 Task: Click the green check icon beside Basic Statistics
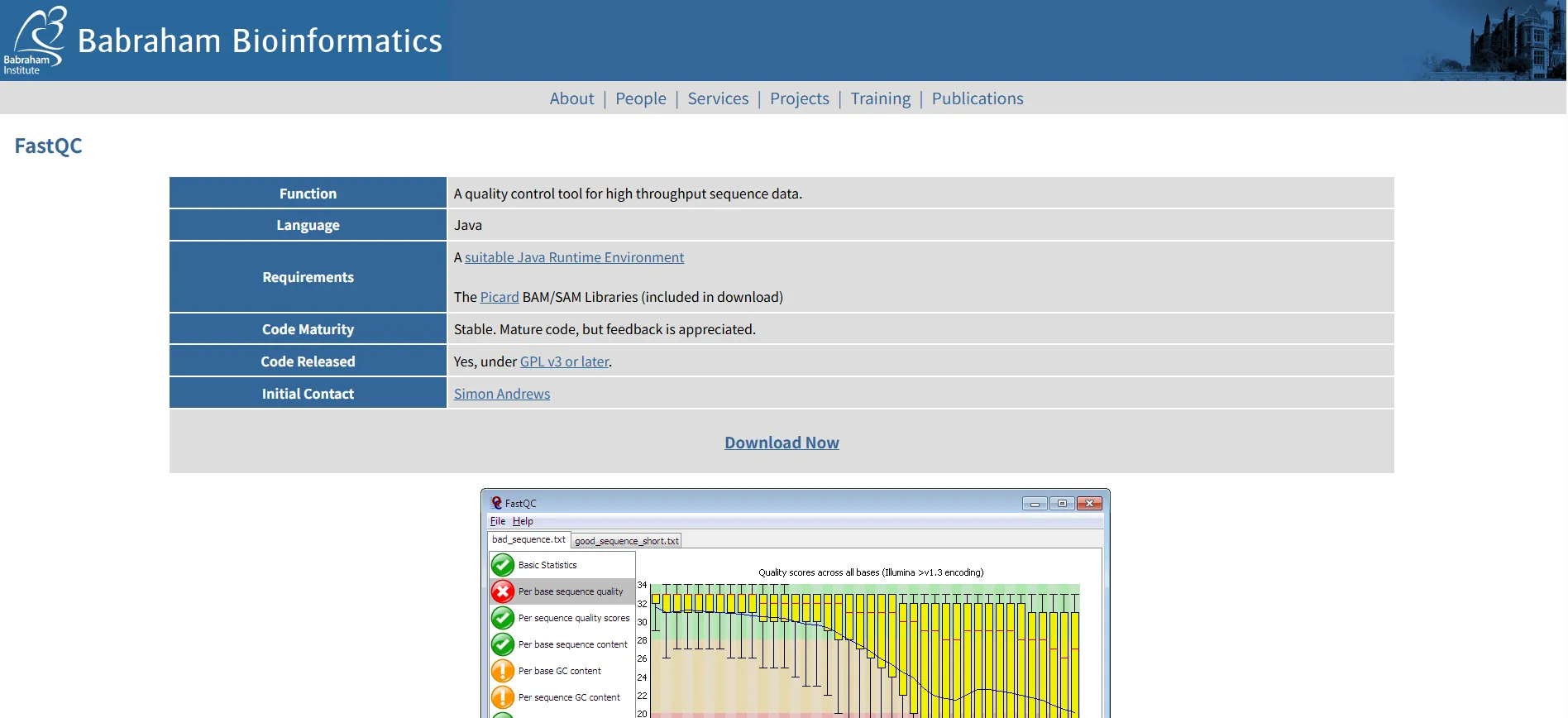tap(502, 565)
